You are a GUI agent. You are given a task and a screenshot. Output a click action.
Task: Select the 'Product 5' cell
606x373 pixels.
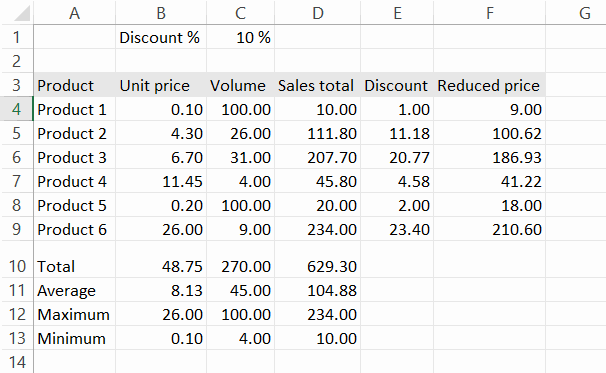pyautogui.click(x=74, y=205)
